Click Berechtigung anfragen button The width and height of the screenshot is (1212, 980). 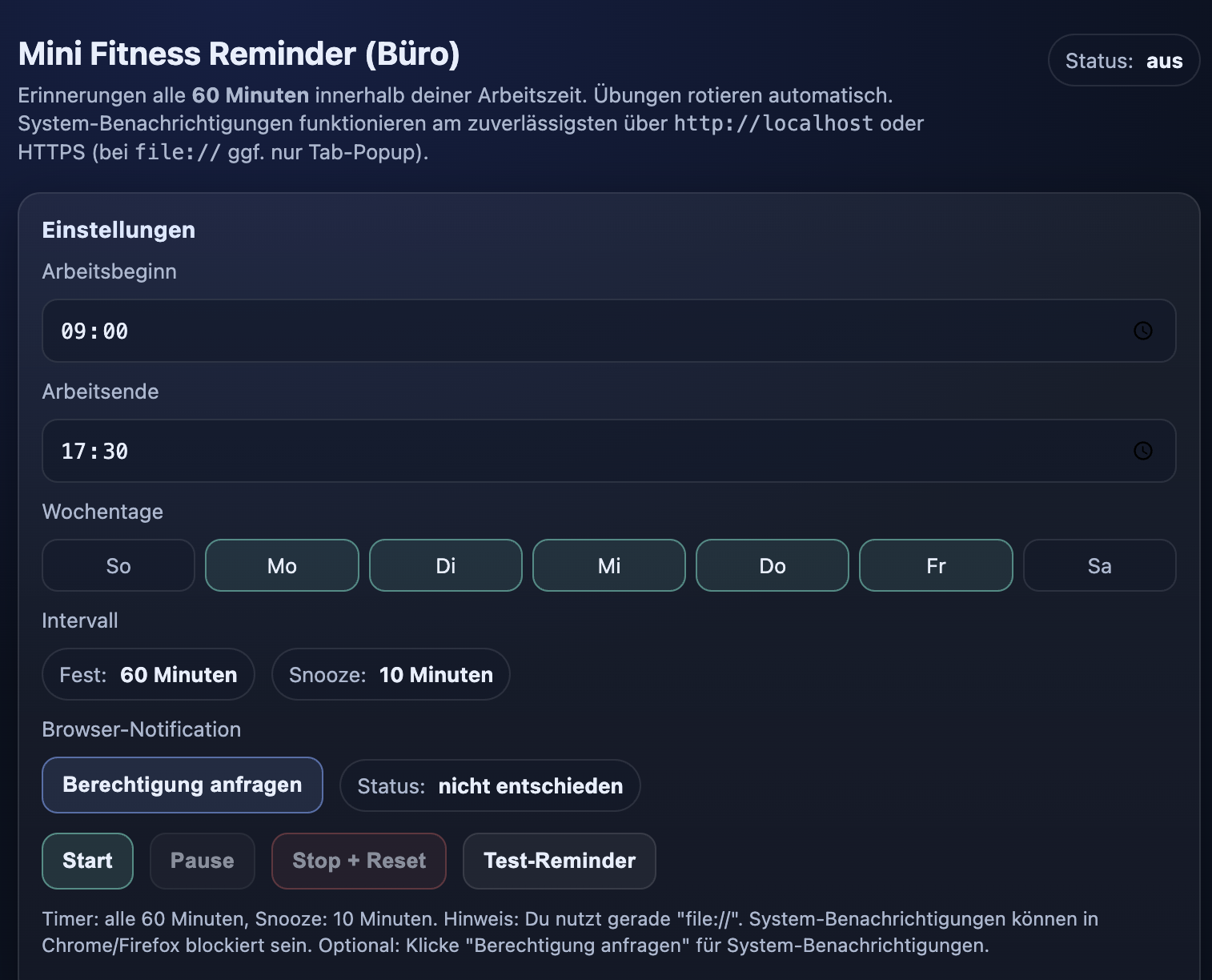coord(183,785)
